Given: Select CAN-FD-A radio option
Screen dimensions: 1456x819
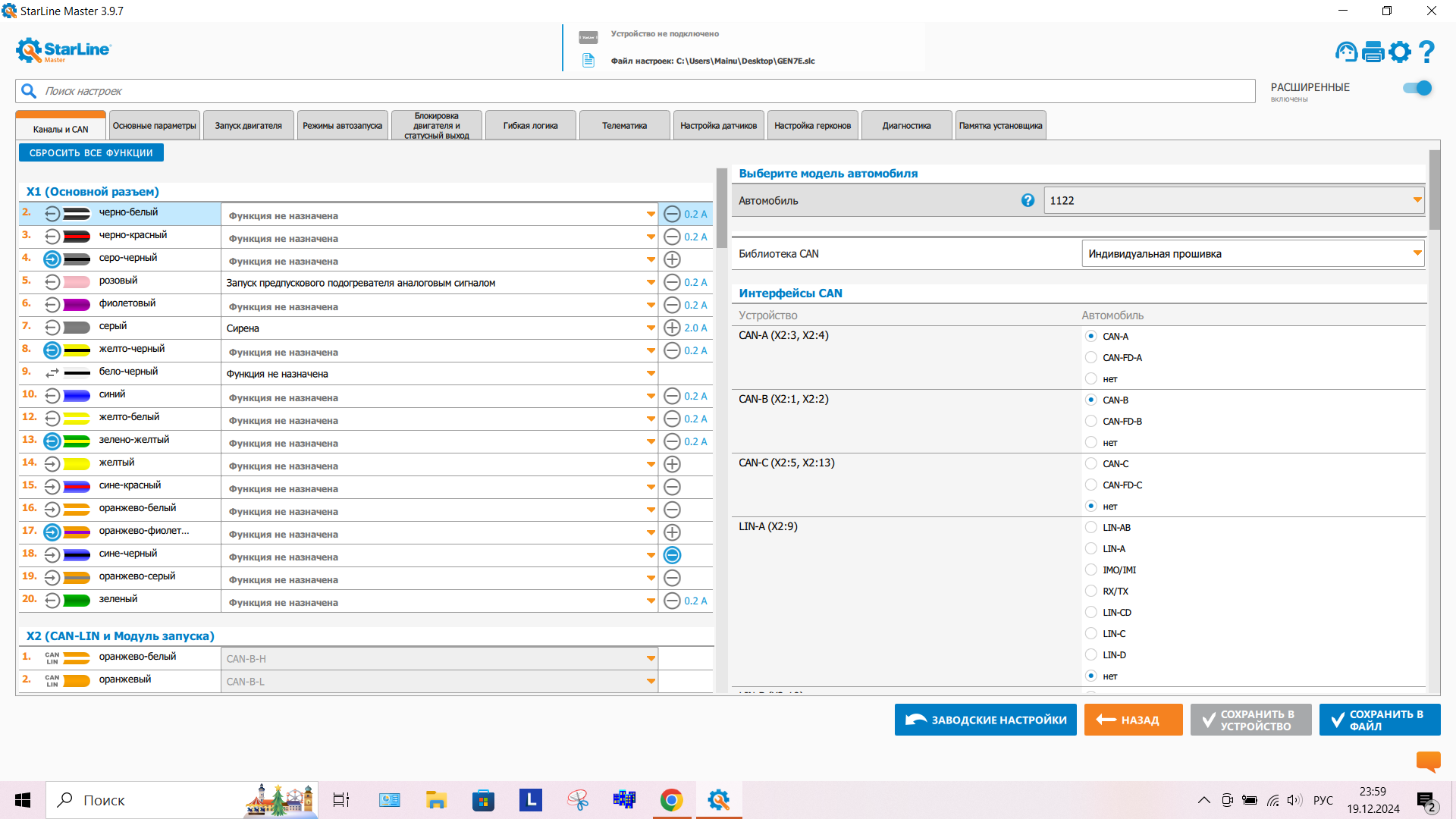Looking at the screenshot, I should 1091,357.
